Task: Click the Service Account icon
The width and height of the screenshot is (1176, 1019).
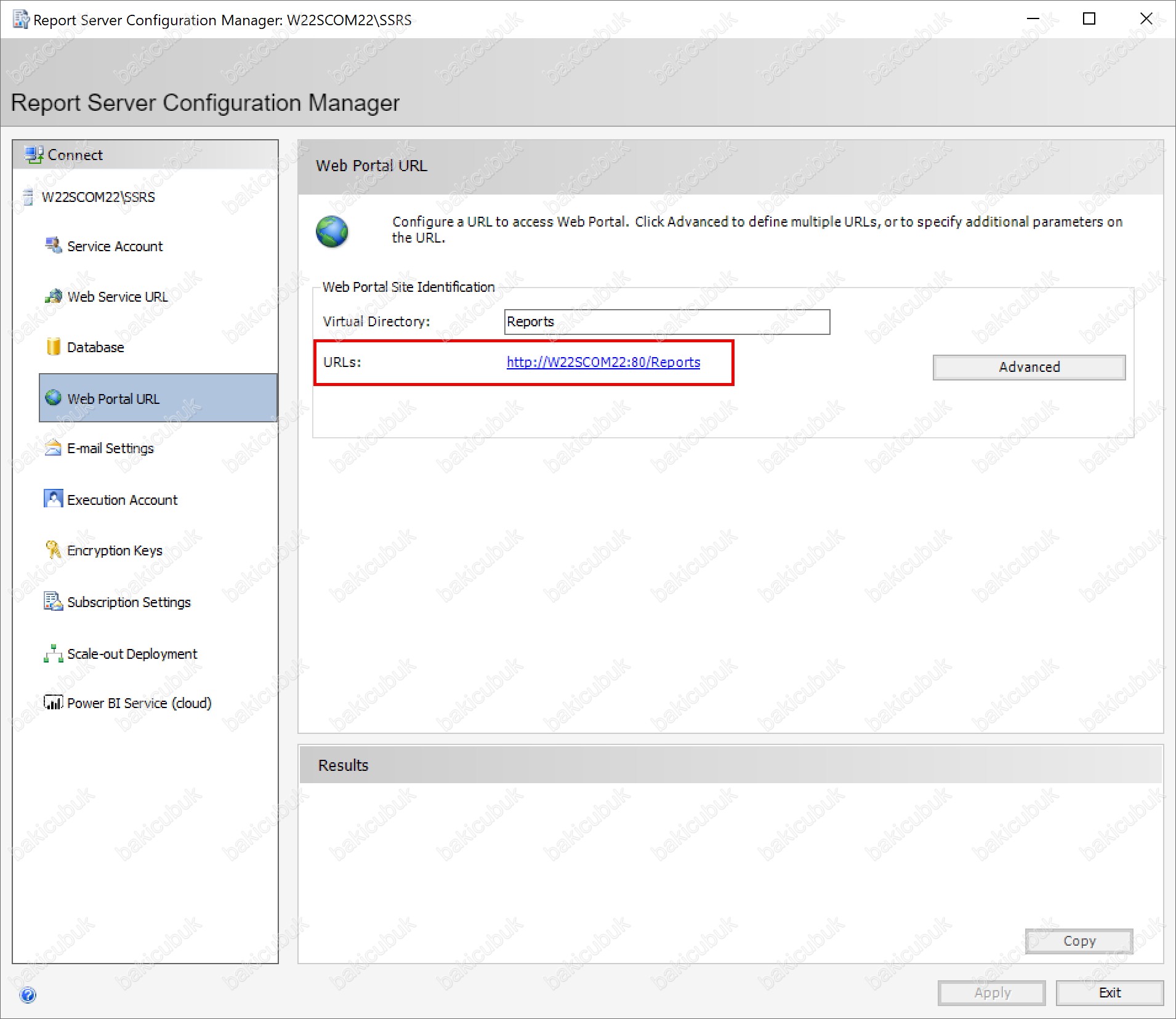Action: pyautogui.click(x=54, y=246)
